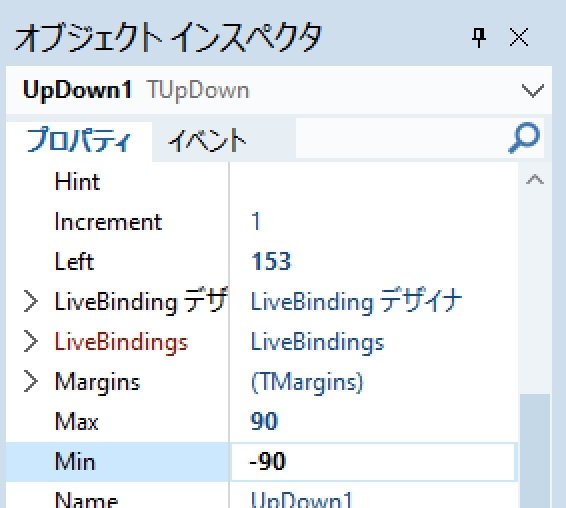
Task: Click the vertical scrollbar thumb
Action: (535, 451)
